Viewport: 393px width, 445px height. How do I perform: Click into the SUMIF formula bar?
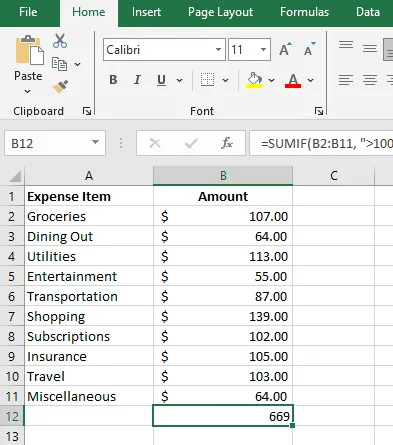[321, 143]
